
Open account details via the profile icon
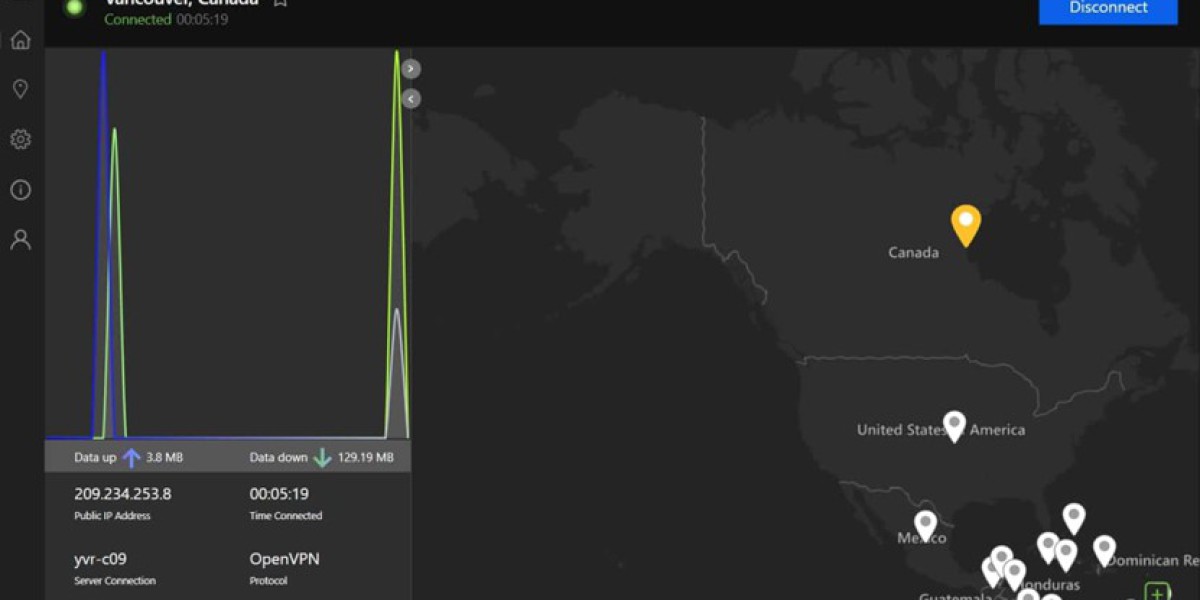point(19,239)
